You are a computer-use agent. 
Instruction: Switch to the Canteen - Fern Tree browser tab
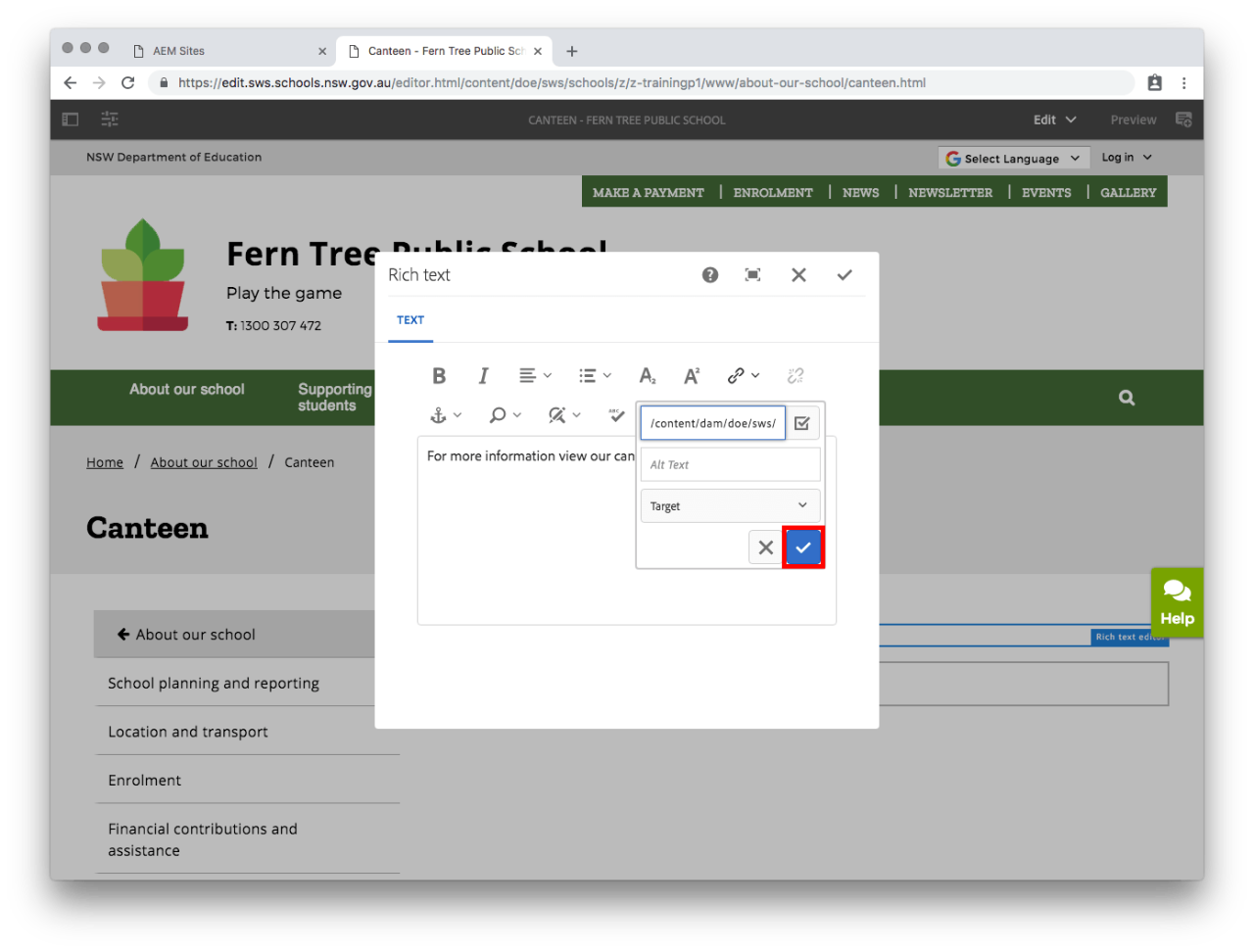click(x=446, y=51)
